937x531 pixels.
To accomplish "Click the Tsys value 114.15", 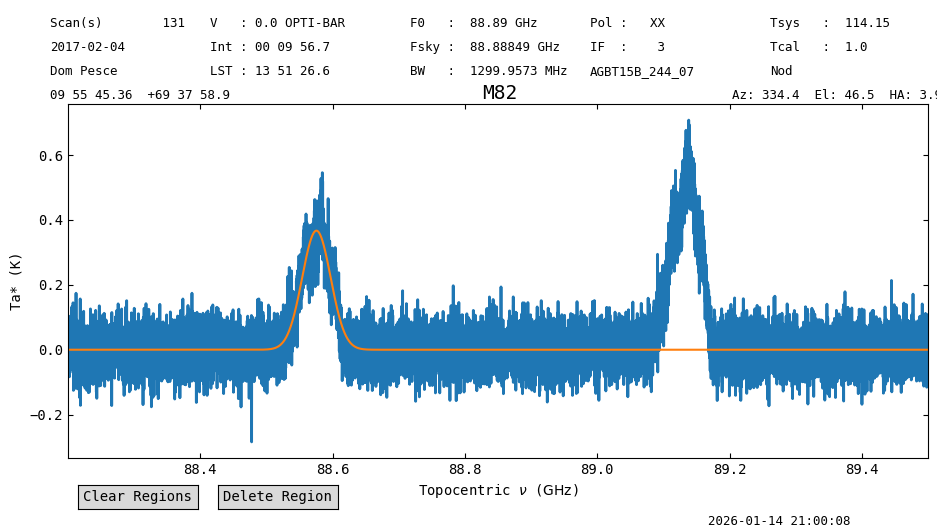I will [867, 23].
